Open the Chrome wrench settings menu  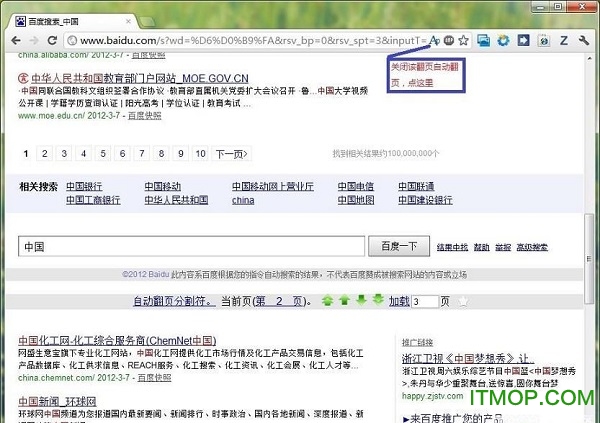coord(585,40)
